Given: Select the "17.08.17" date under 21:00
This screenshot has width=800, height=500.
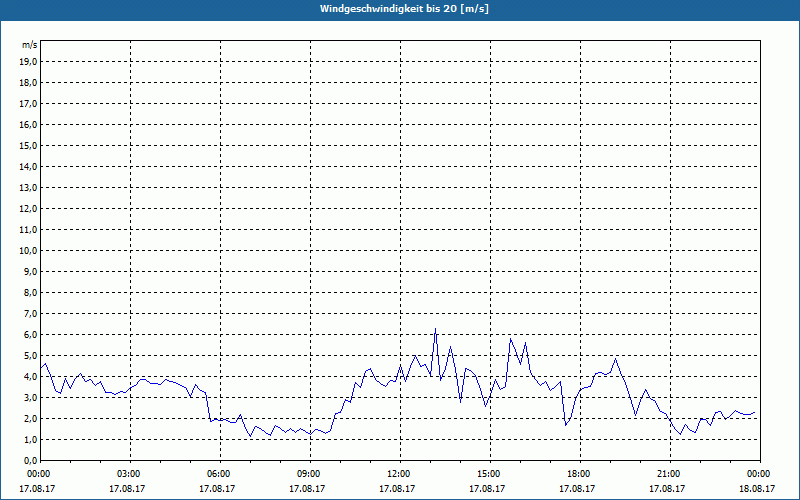Looking at the screenshot, I should tap(667, 488).
